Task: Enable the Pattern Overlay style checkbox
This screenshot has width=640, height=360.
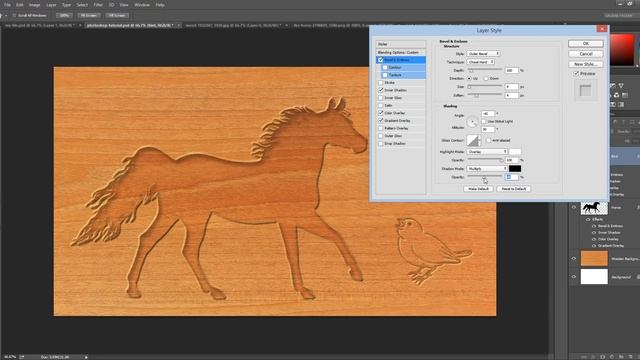Action: (x=380, y=128)
